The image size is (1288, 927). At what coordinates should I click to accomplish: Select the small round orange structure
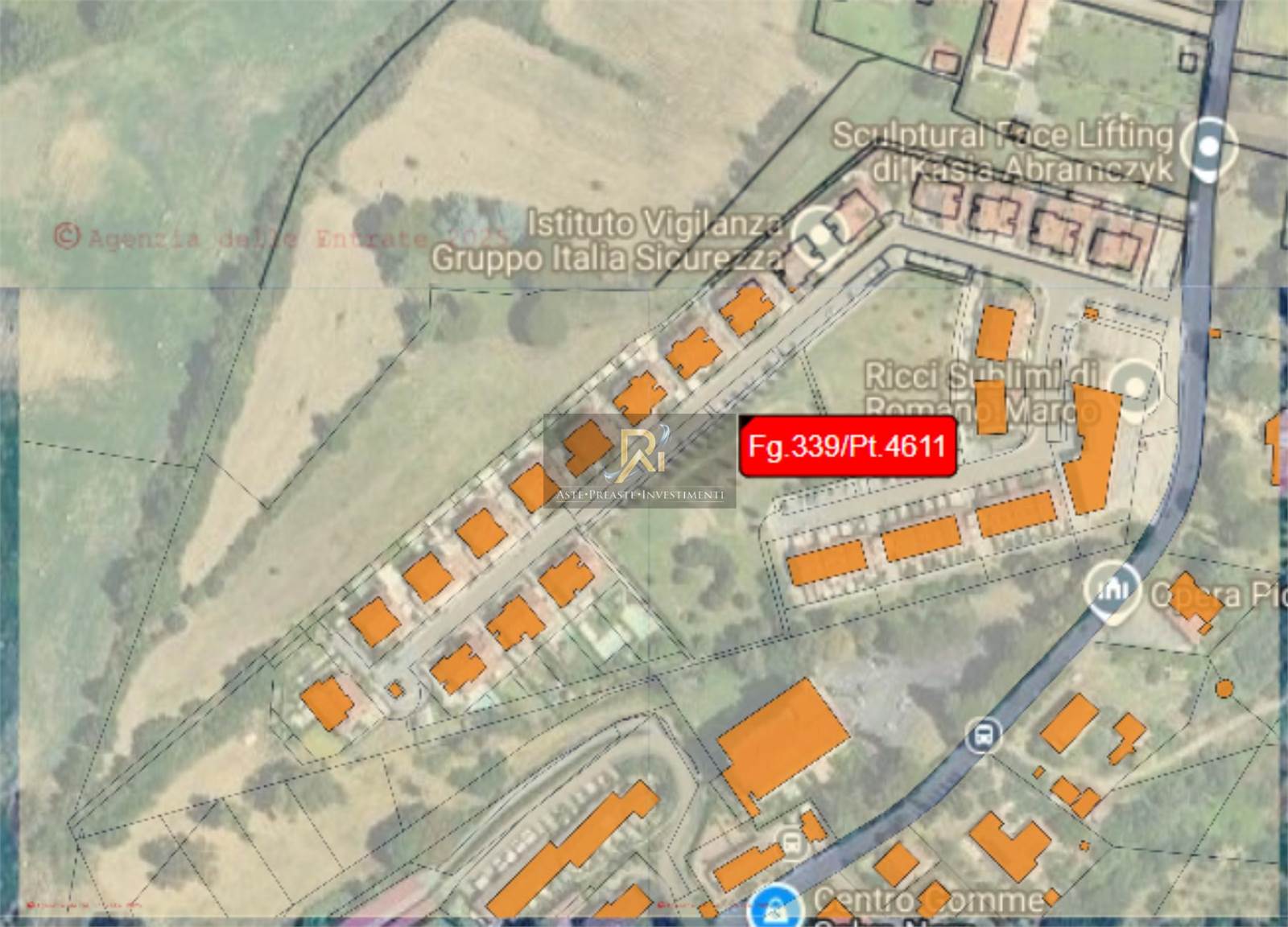click(x=1224, y=689)
